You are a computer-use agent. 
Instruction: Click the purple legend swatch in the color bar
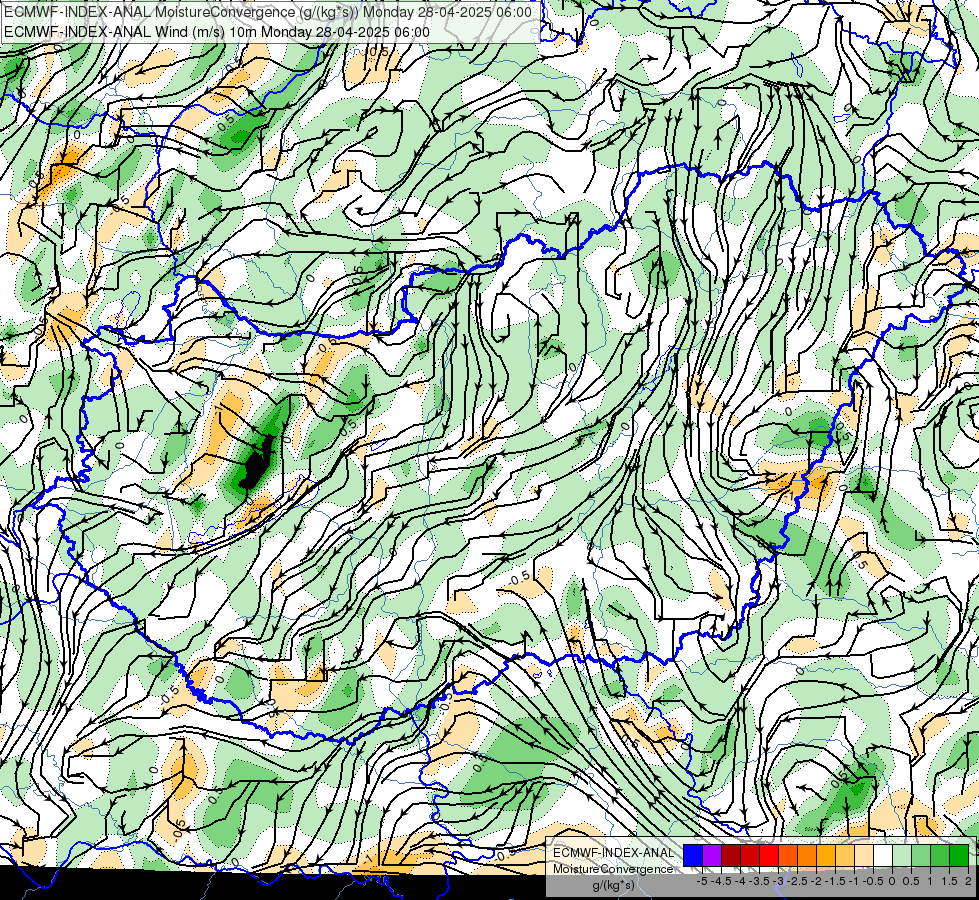712,855
